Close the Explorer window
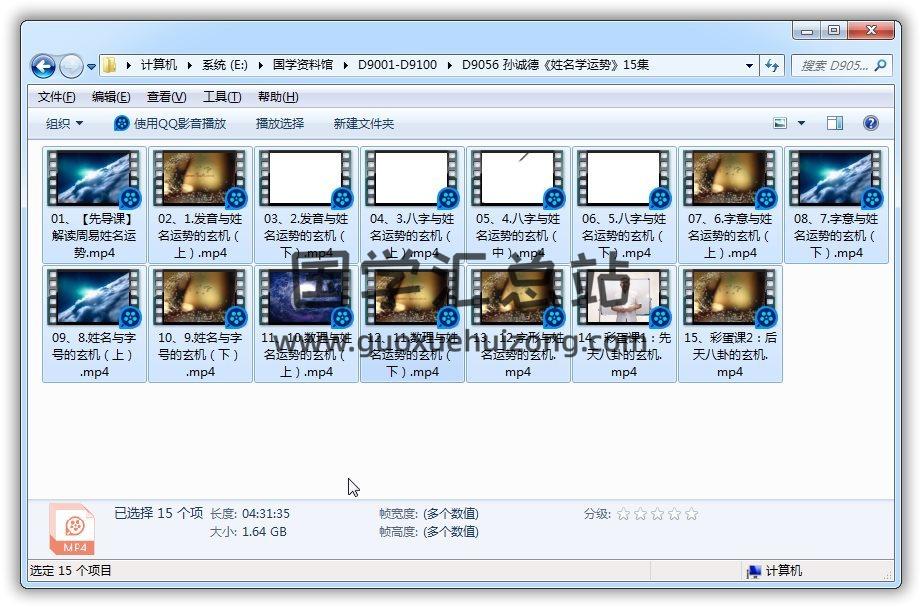This screenshot has height=609, width=922. pos(871,30)
